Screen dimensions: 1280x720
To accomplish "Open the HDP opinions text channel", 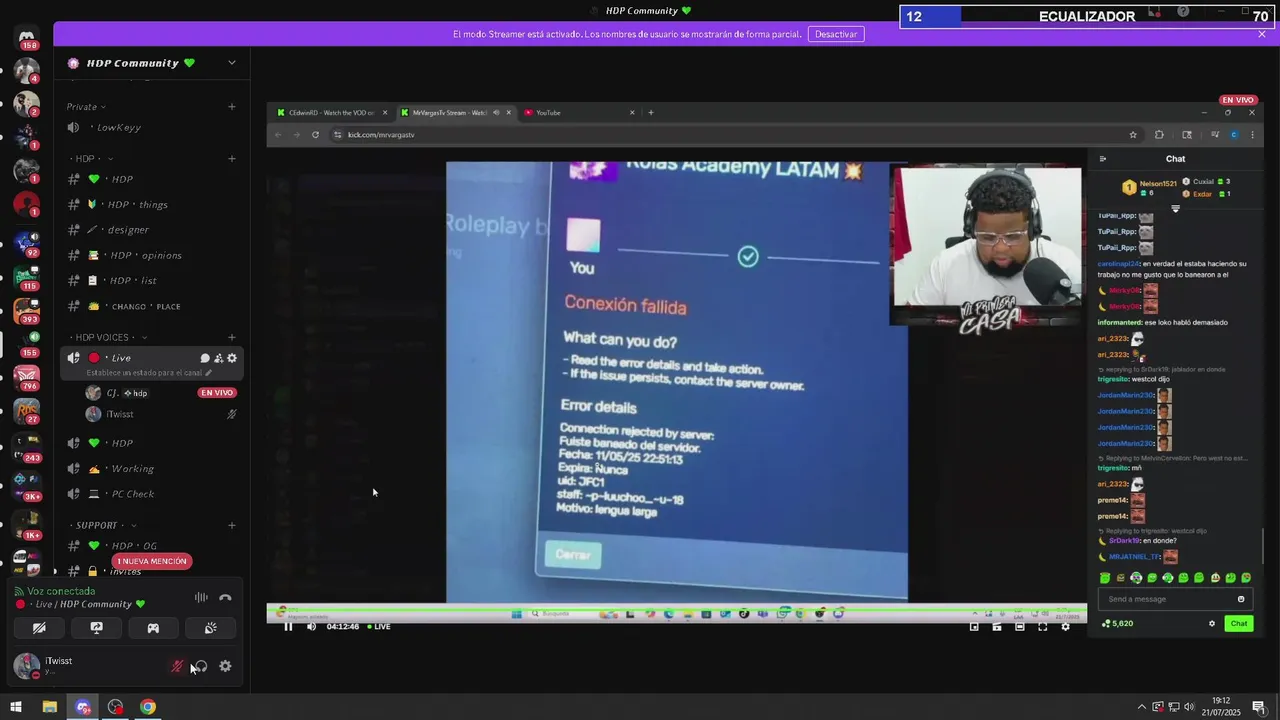I will (x=150, y=256).
